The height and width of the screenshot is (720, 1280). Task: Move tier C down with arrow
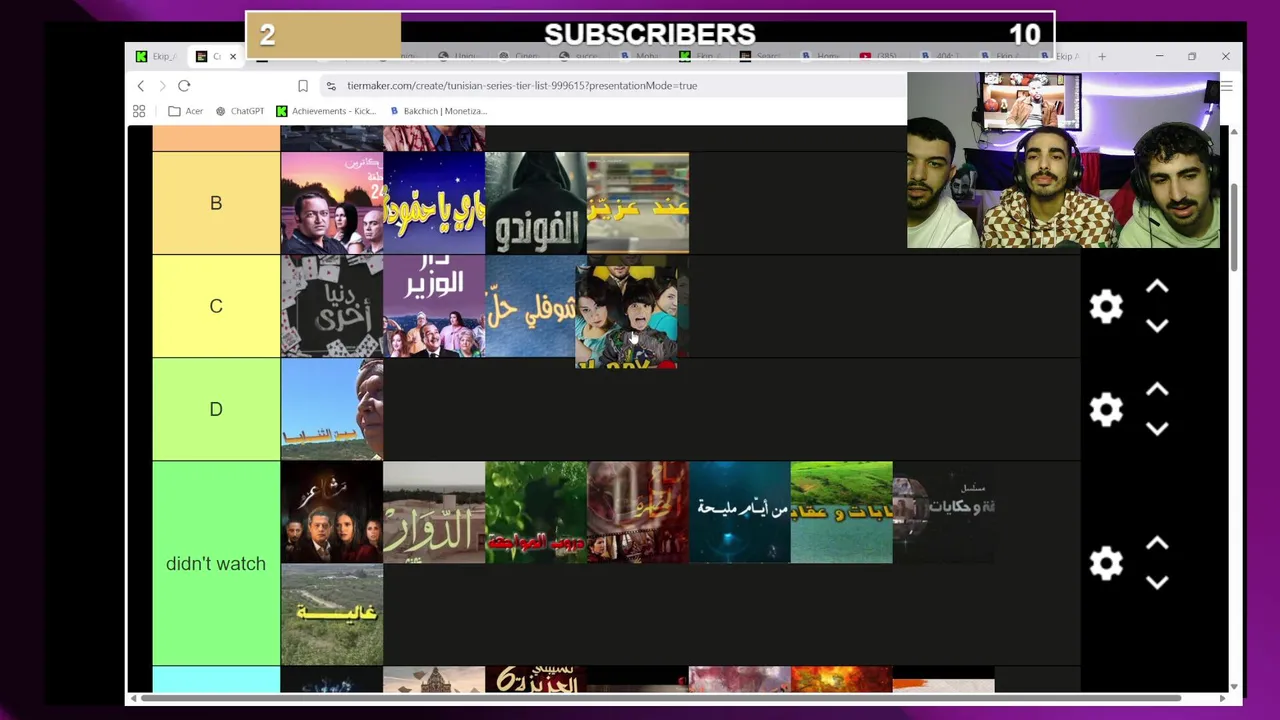1157,326
